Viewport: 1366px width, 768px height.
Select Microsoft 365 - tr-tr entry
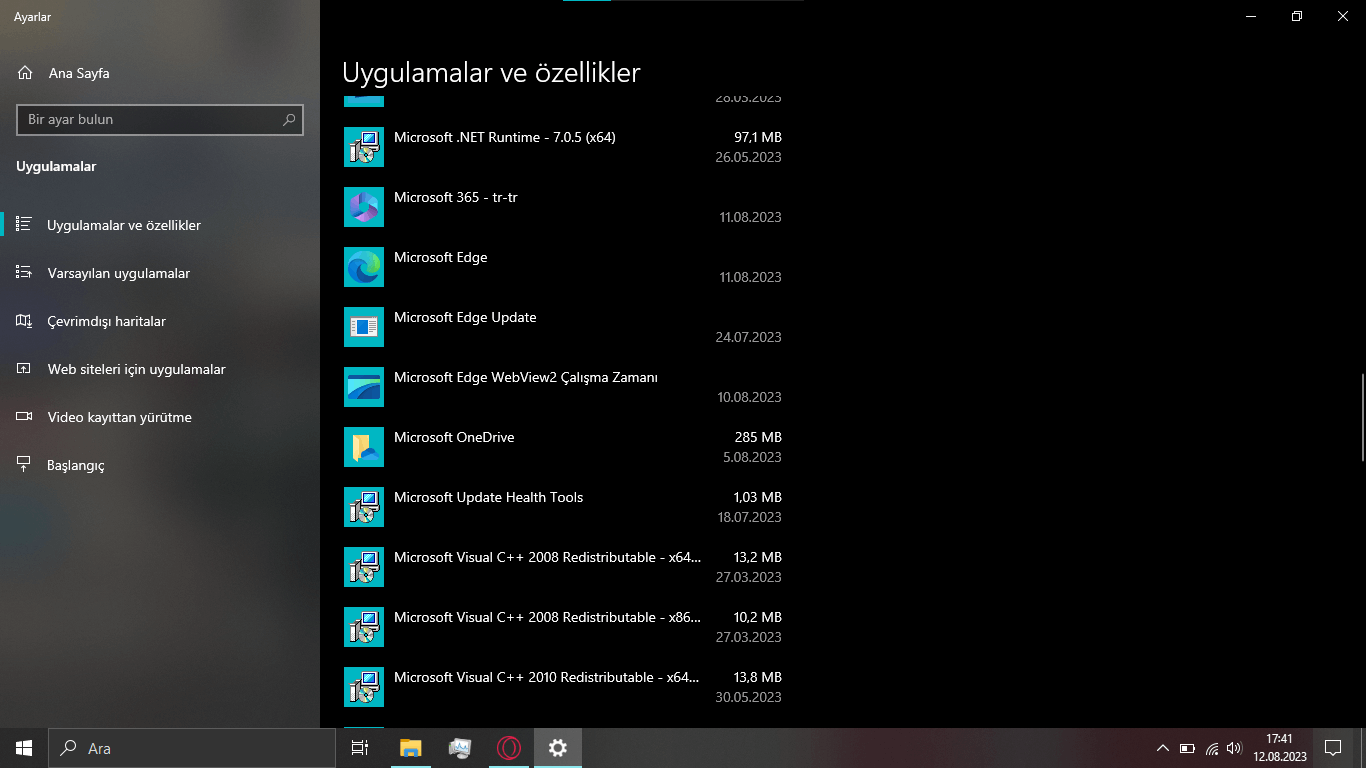pyautogui.click(x=456, y=197)
